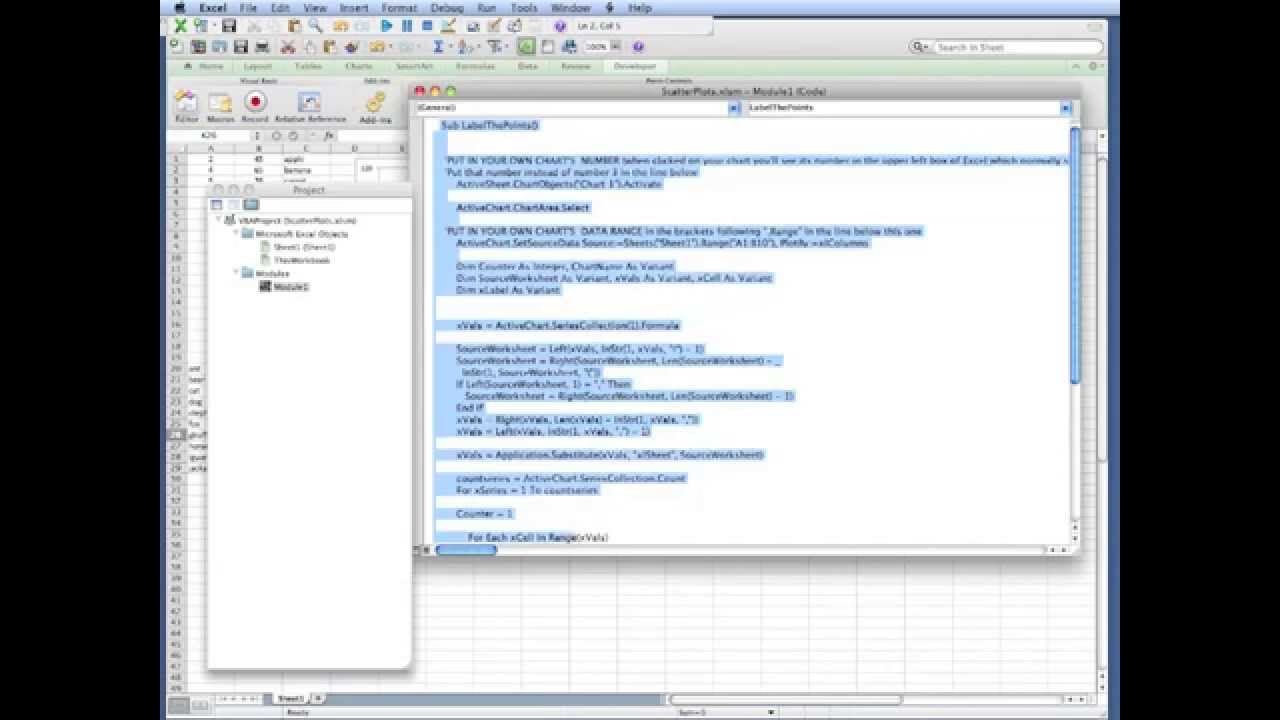Viewport: 1280px width, 720px height.
Task: Click the Format Painter brush icon in toolbar
Action: [x=351, y=47]
